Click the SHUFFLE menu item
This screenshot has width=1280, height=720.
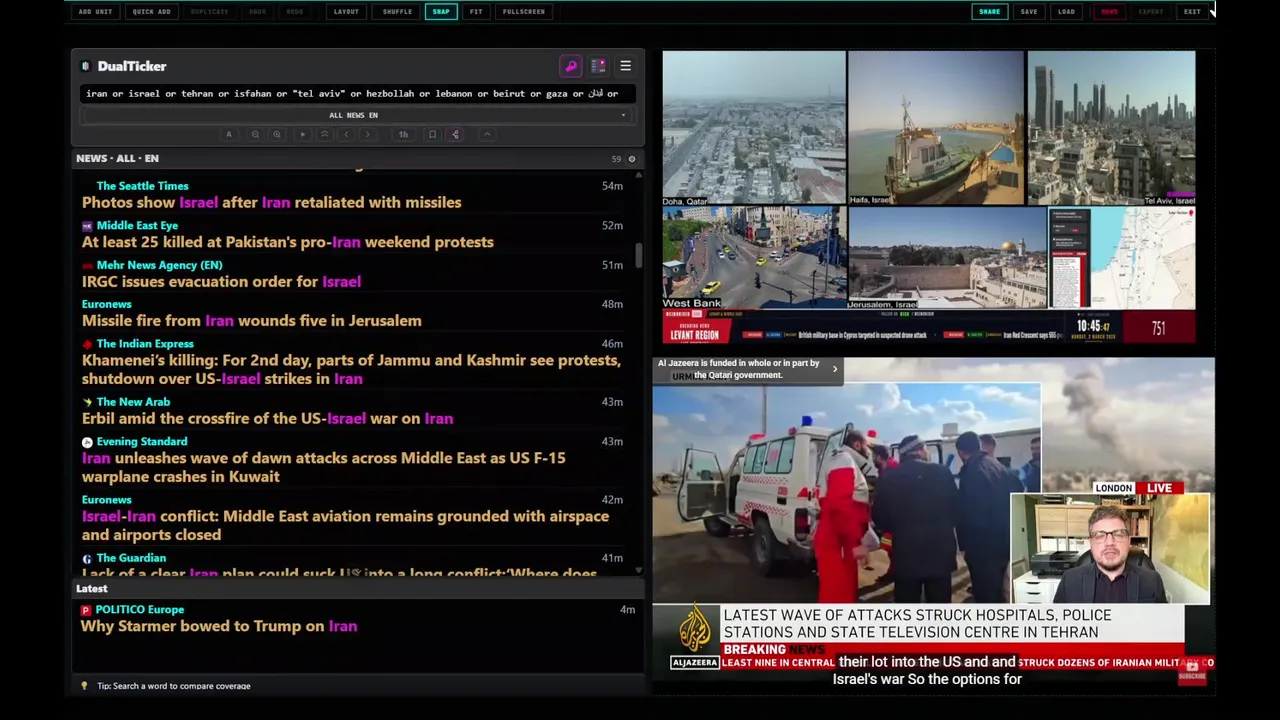[x=397, y=12]
